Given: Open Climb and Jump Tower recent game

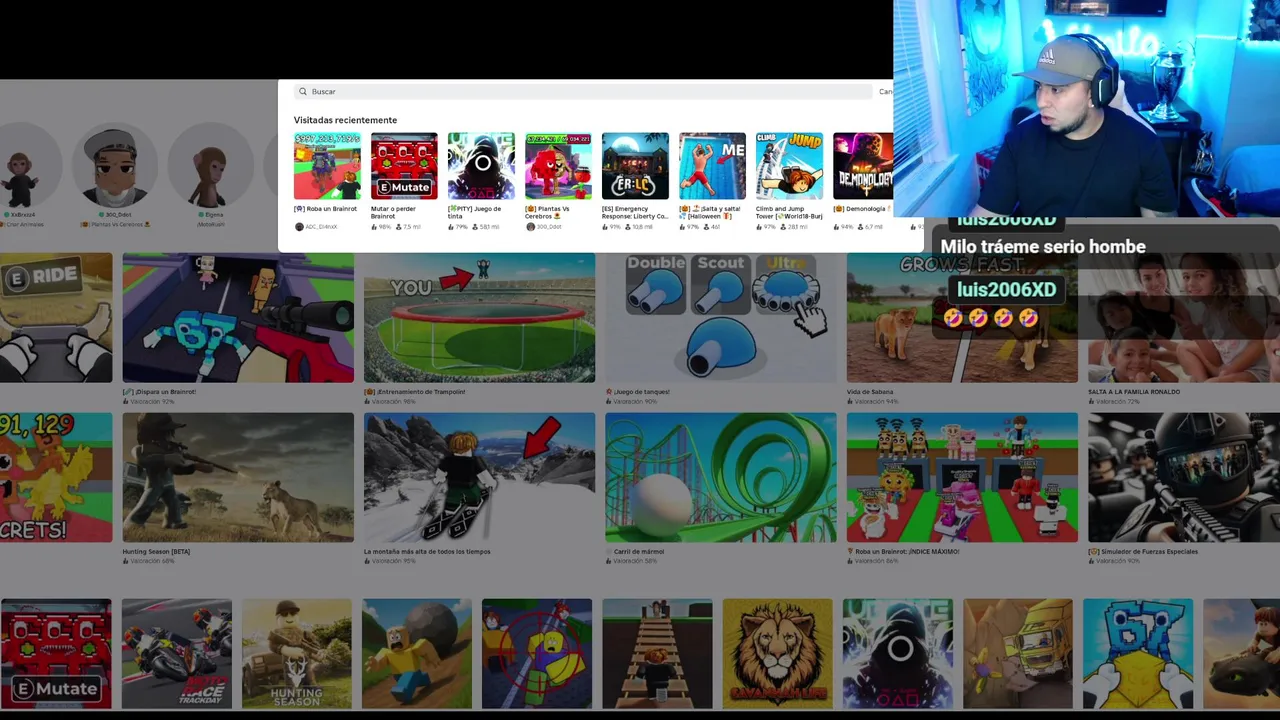Looking at the screenshot, I should pos(789,166).
